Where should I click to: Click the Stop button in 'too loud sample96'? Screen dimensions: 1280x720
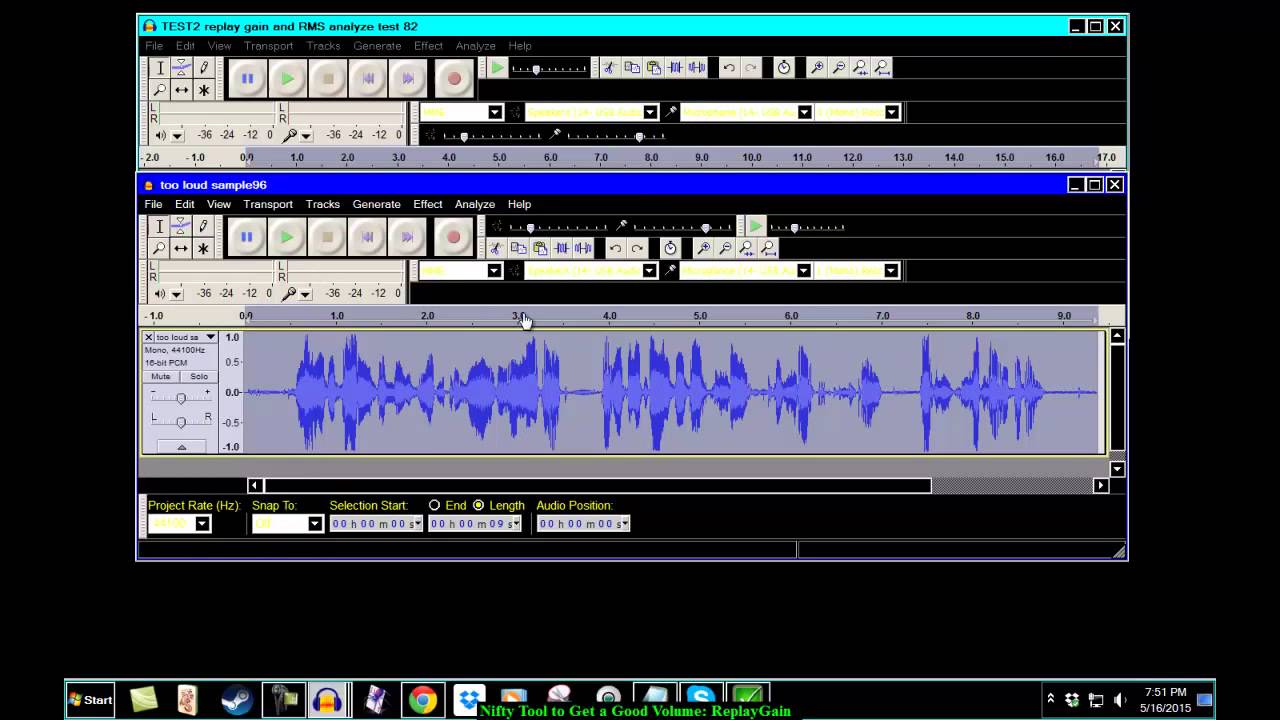pos(327,237)
